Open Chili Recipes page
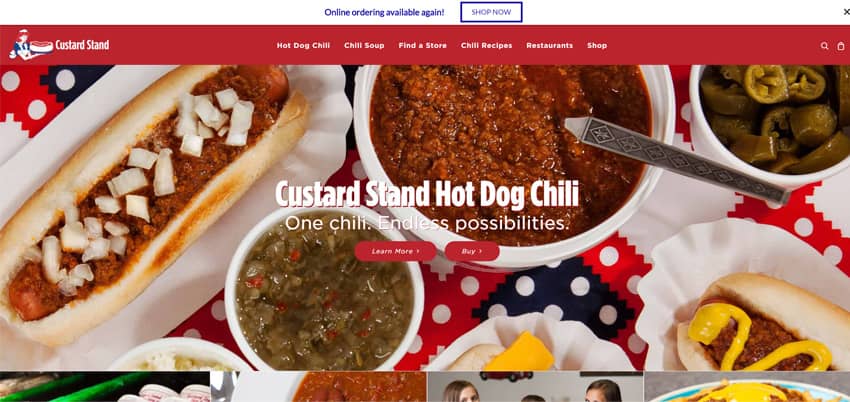The width and height of the screenshot is (850, 402). click(486, 46)
